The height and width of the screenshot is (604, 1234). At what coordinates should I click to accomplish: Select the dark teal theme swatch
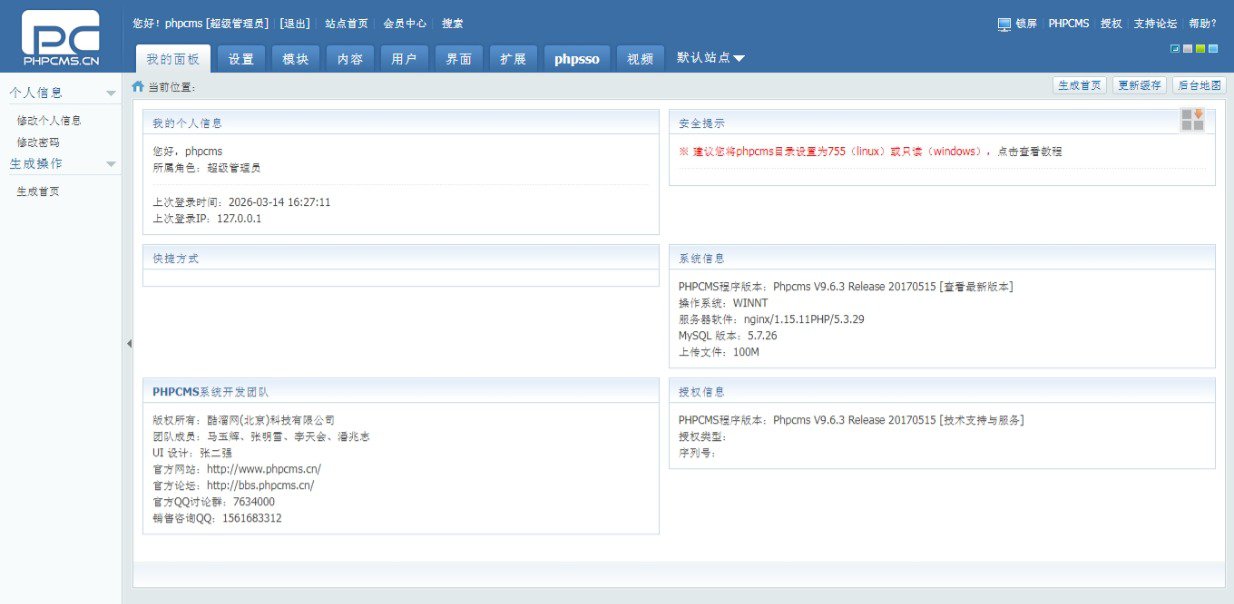[x=1175, y=48]
